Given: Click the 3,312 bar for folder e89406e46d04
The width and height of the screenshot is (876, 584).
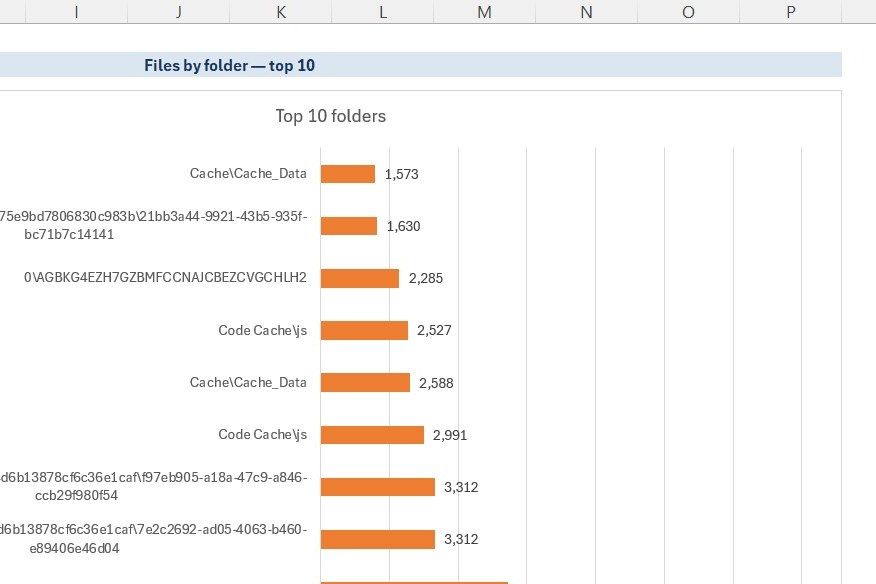Looking at the screenshot, I should tap(378, 539).
